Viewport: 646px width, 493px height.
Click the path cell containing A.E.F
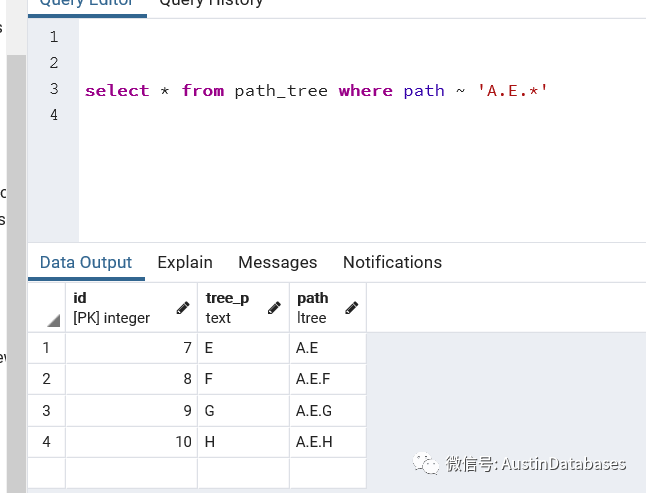(x=327, y=380)
